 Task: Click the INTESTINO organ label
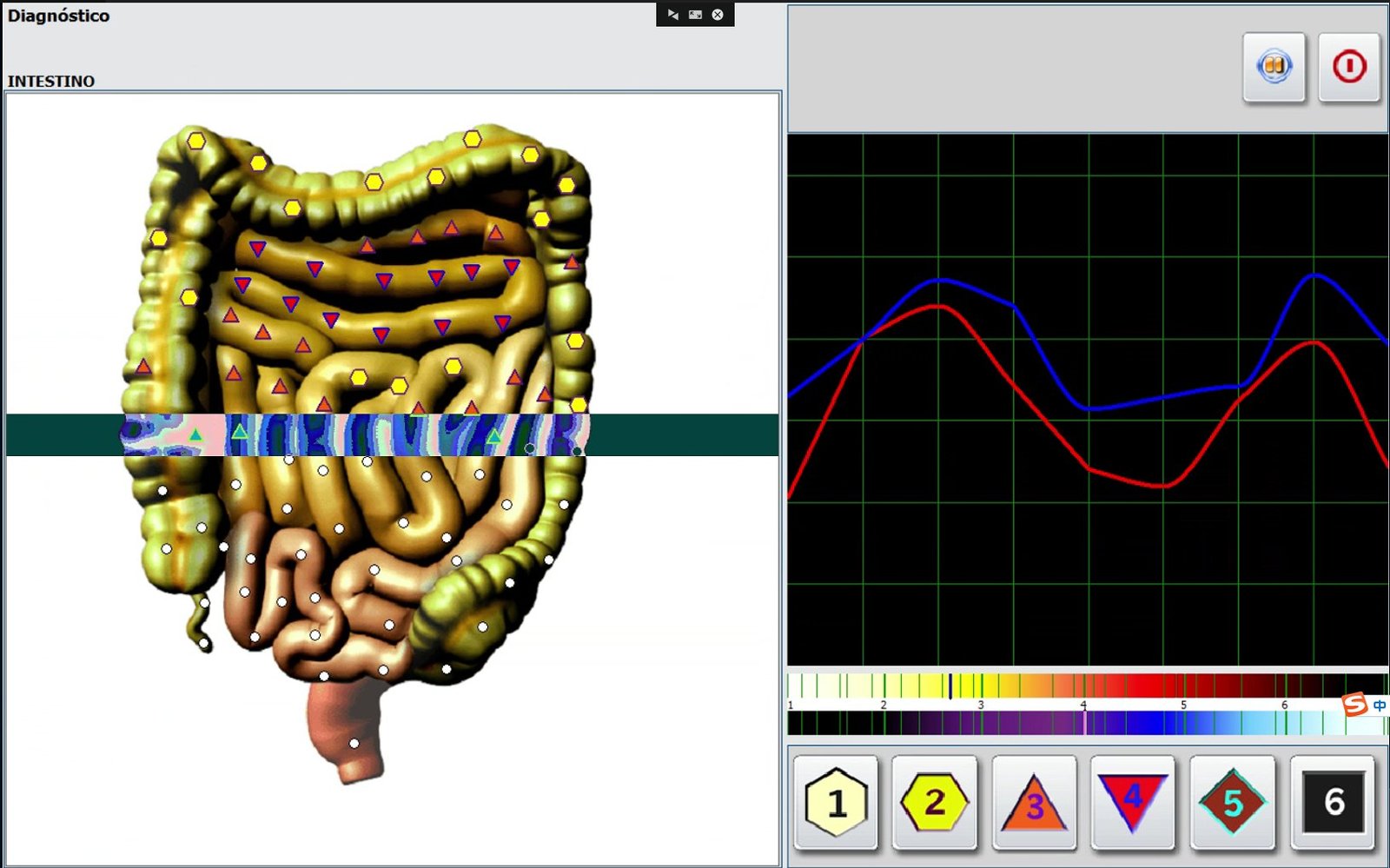click(x=51, y=81)
